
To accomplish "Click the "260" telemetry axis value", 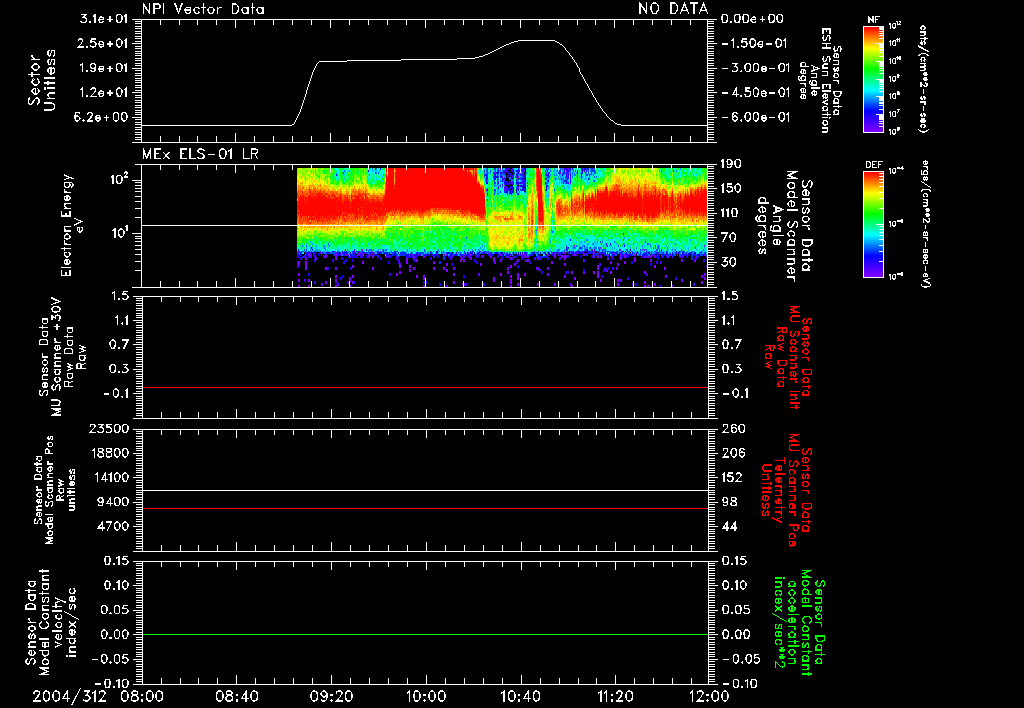I will pos(731,428).
